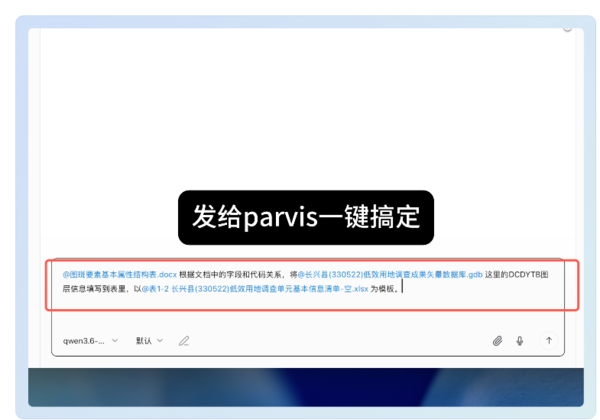Click the blue wallpaper strip below the chat window
The width and height of the screenshot is (600, 420).
306,387
